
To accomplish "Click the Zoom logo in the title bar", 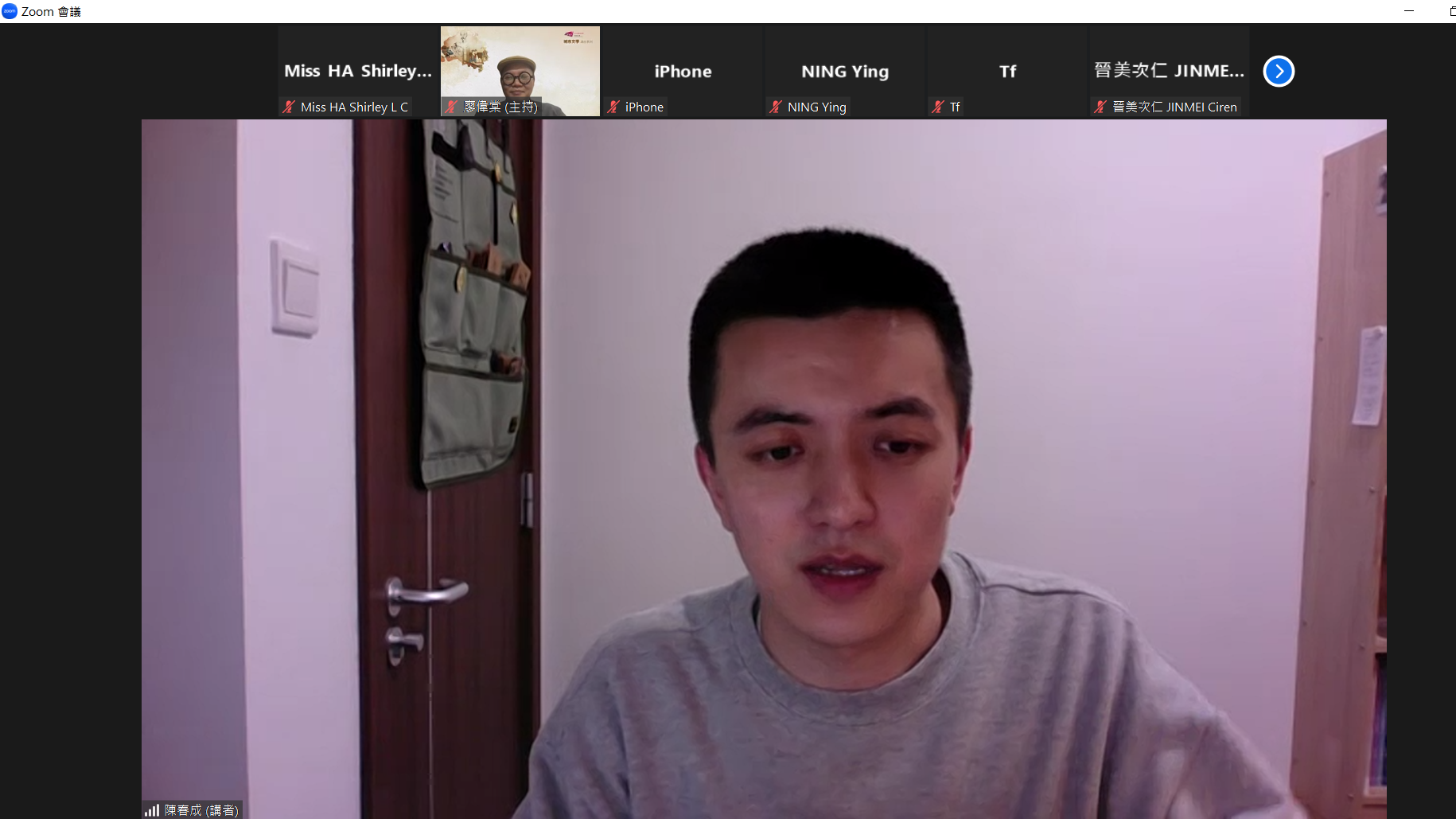I will pyautogui.click(x=10, y=11).
